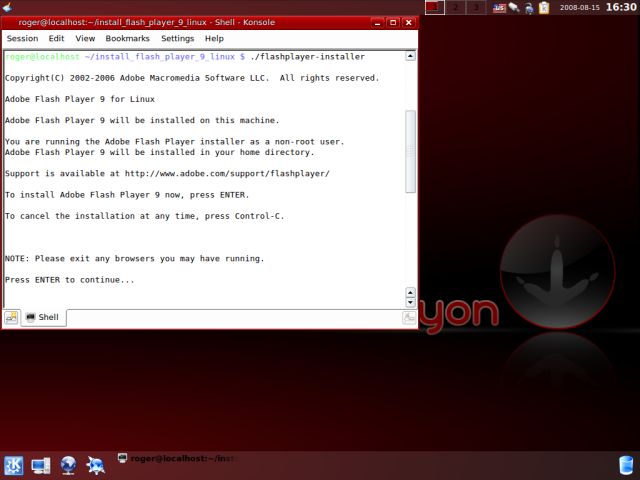Click the Konsole taskbar entry roger@localhost
640x480 pixels.
pyautogui.click(x=180, y=459)
